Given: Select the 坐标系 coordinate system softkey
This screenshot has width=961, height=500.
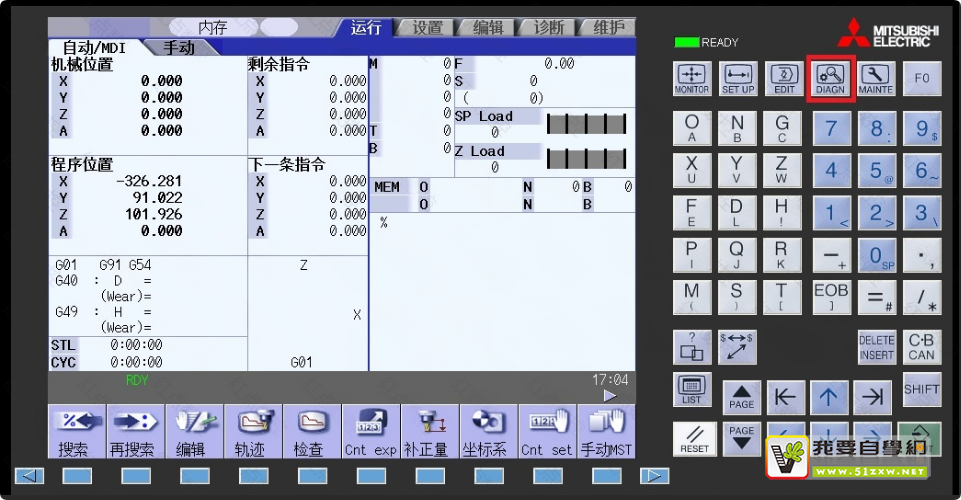Looking at the screenshot, I should tap(485, 431).
